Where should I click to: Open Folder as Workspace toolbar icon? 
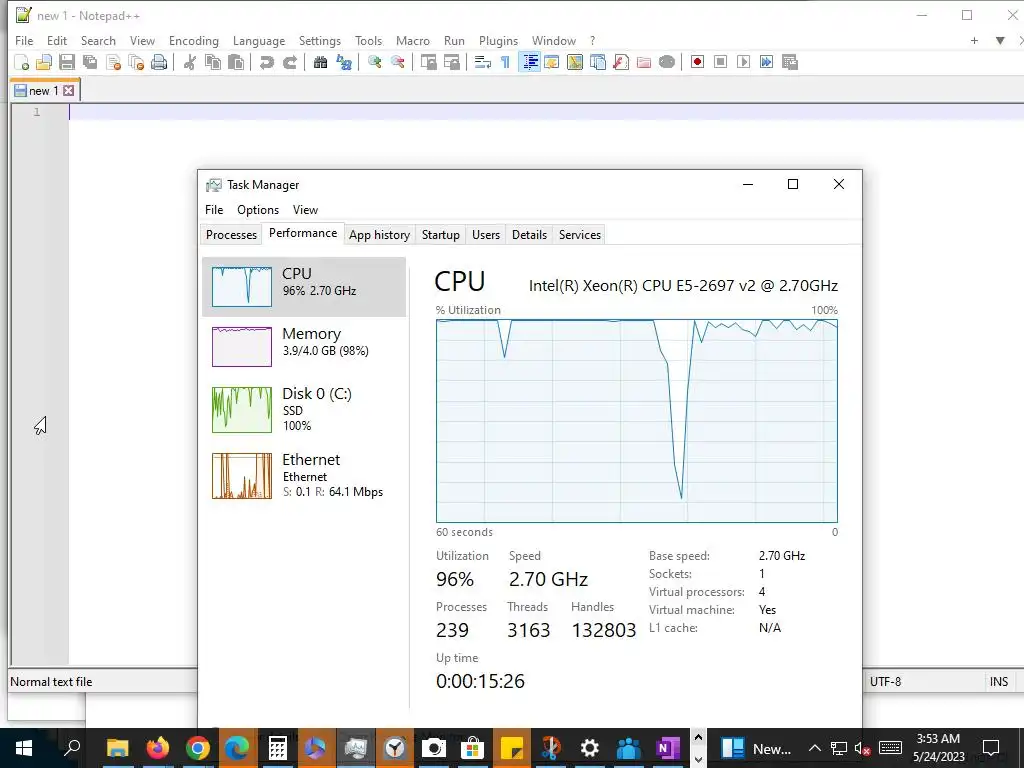[644, 62]
